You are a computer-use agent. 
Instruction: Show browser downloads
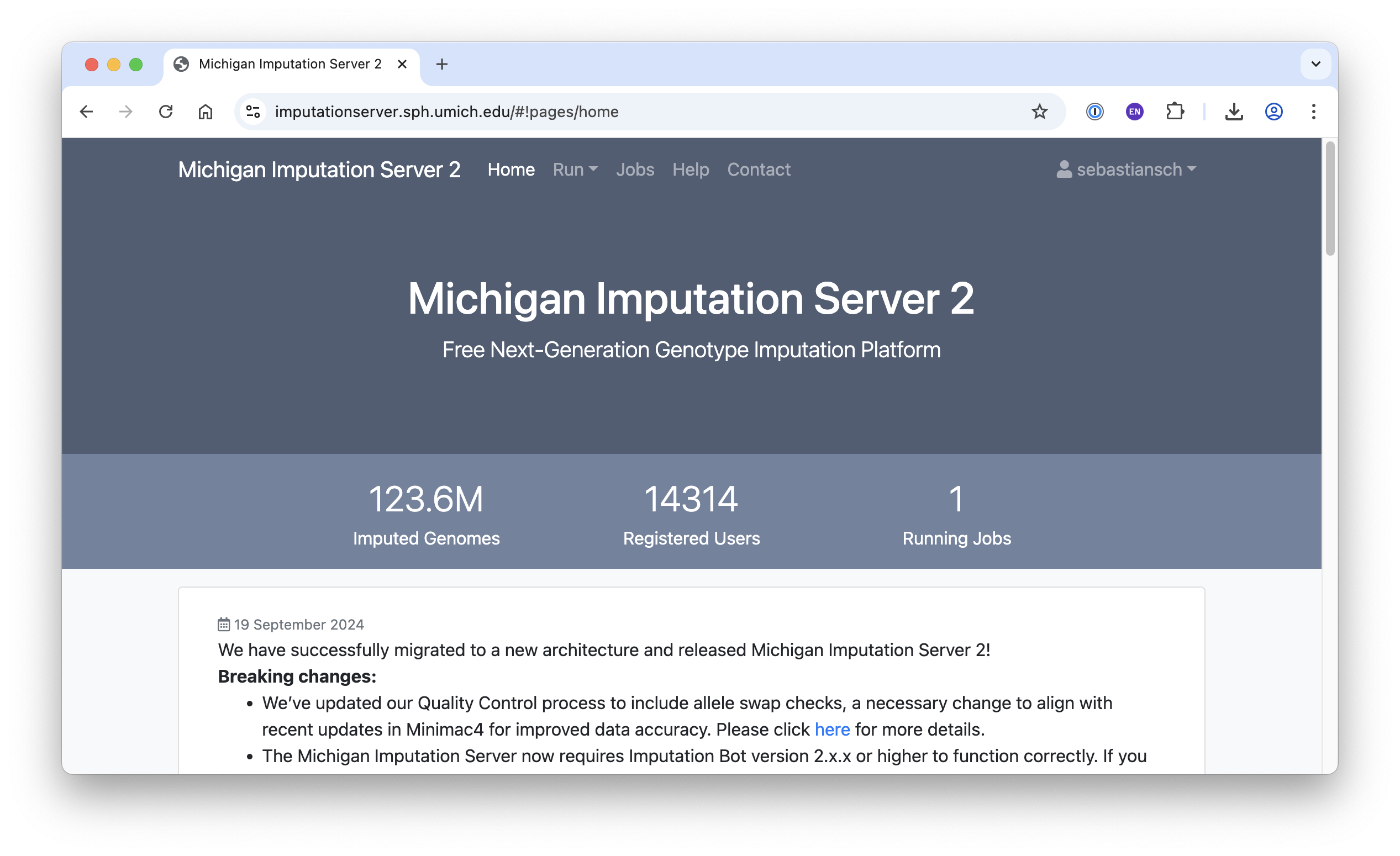point(1234,112)
